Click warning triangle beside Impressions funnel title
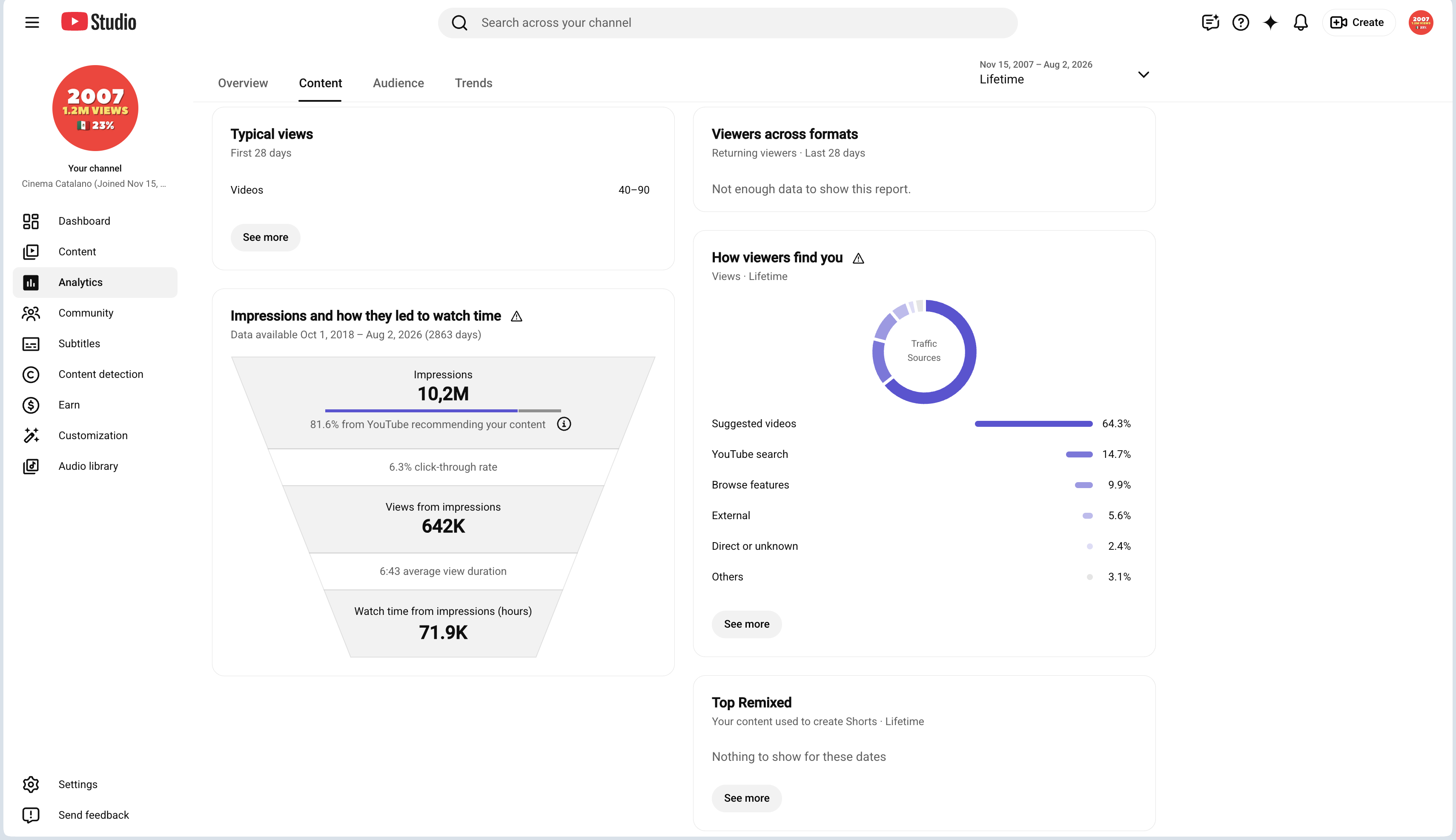The height and width of the screenshot is (840, 1456). point(516,316)
